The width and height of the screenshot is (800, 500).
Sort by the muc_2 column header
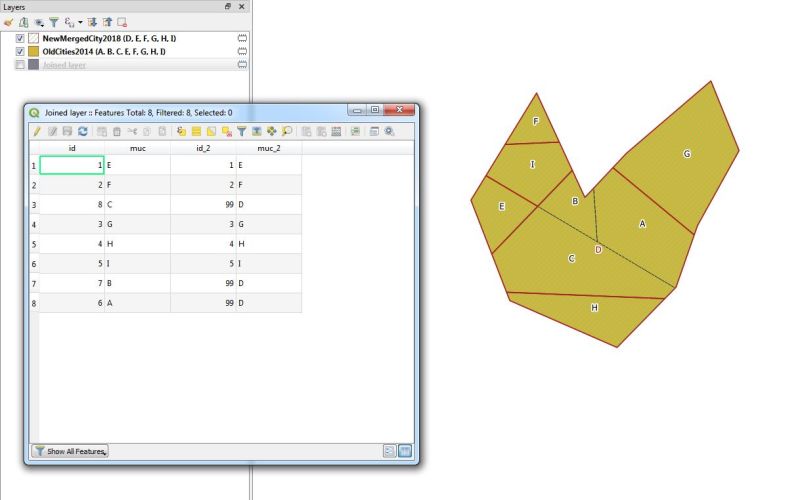tap(269, 148)
